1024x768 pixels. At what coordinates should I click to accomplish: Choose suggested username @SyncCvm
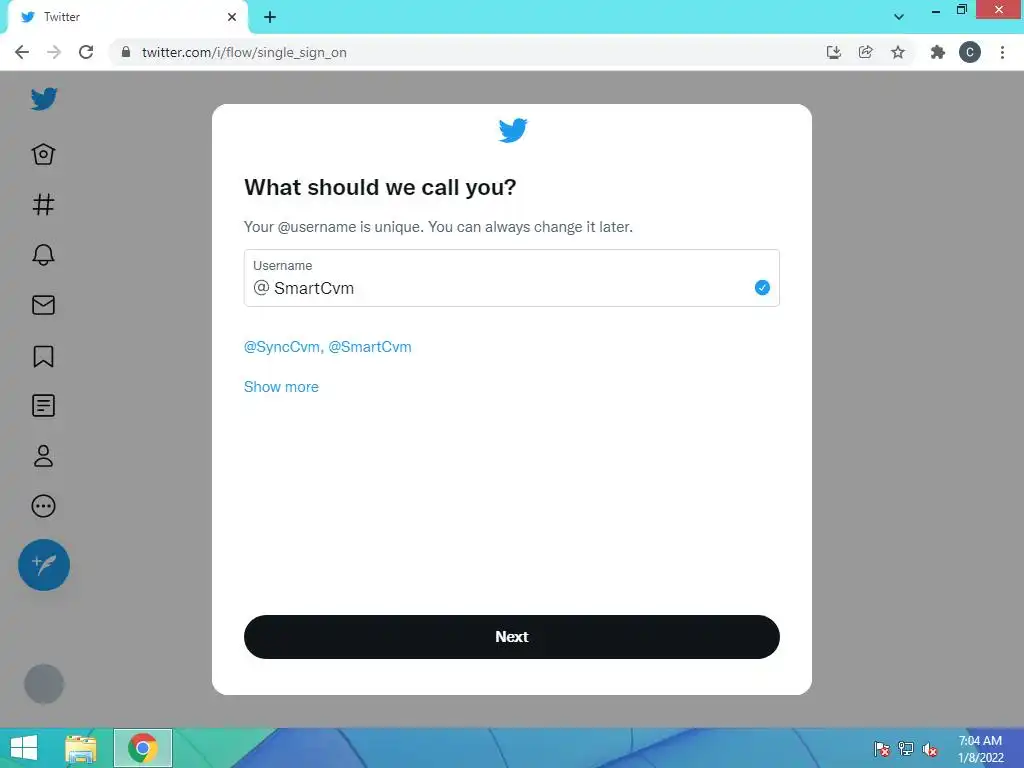tap(282, 347)
